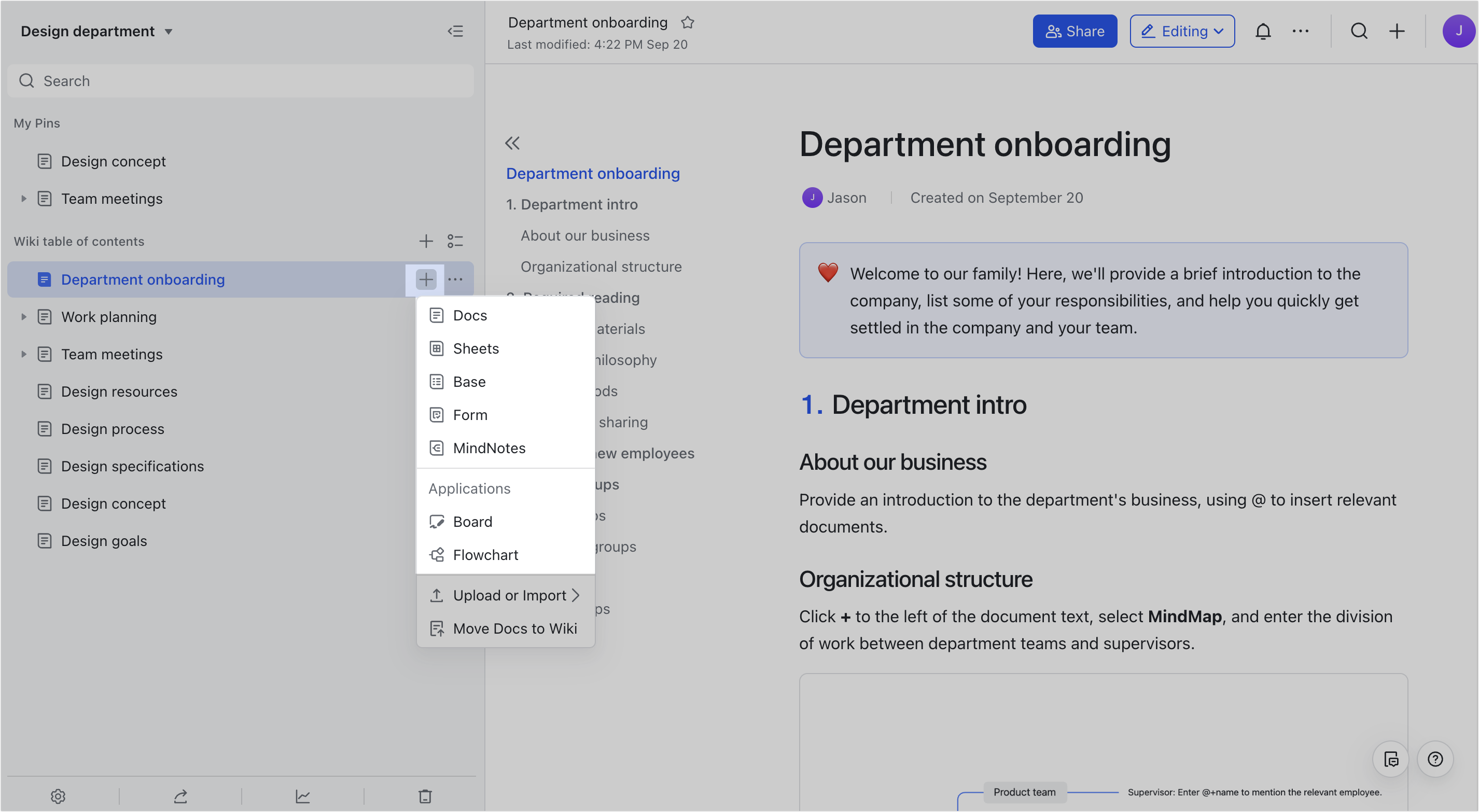Open the help question mark icon
The width and height of the screenshot is (1479, 812).
tap(1435, 759)
